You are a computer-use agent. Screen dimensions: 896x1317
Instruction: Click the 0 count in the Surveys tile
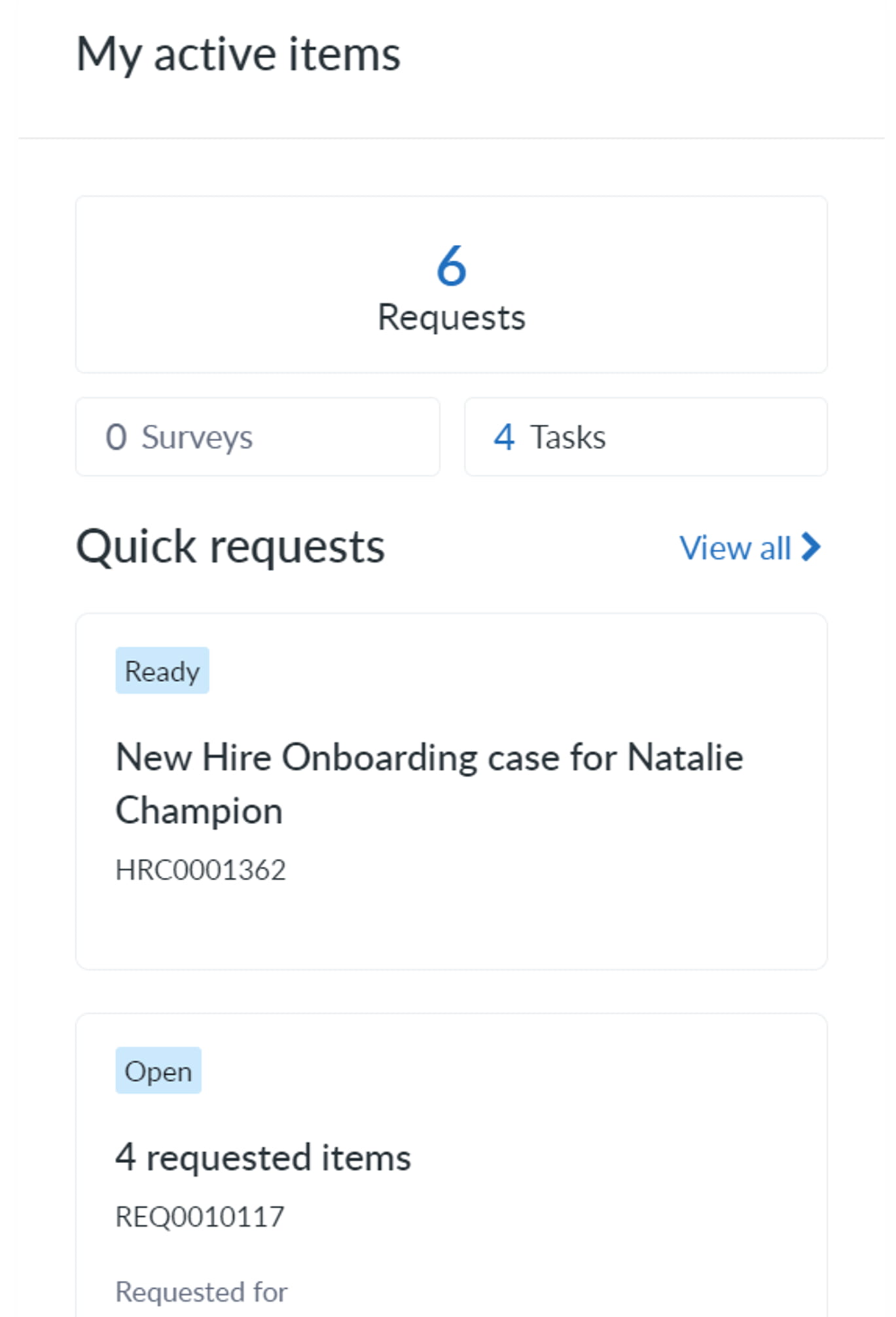116,437
